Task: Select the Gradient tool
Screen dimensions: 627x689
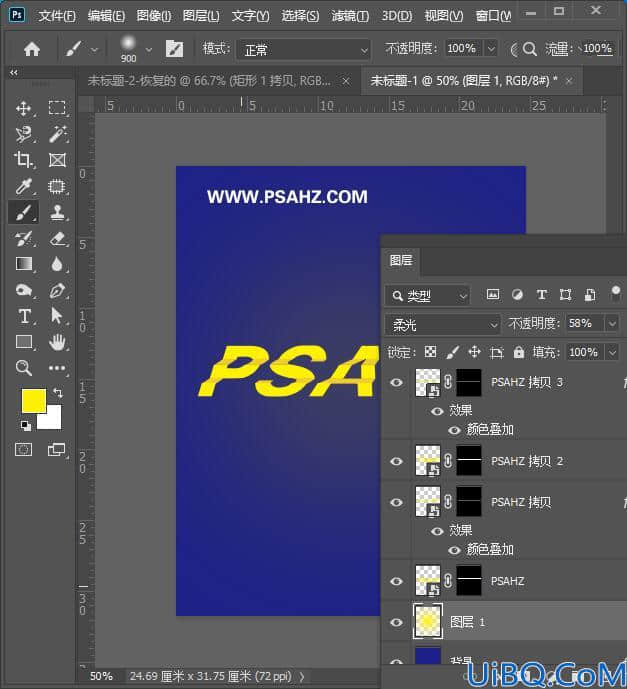Action: tap(23, 264)
